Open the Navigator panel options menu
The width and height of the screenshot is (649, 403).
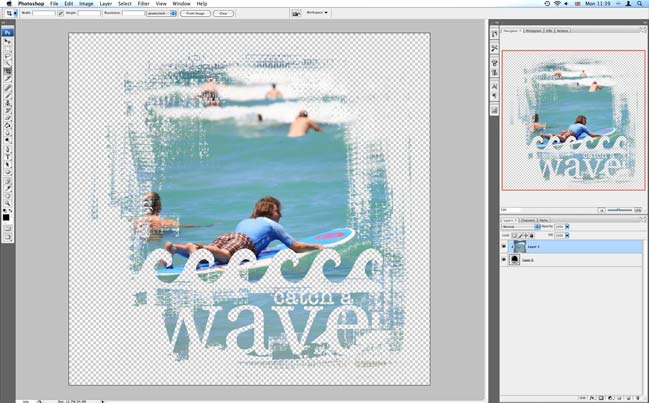pos(643,29)
